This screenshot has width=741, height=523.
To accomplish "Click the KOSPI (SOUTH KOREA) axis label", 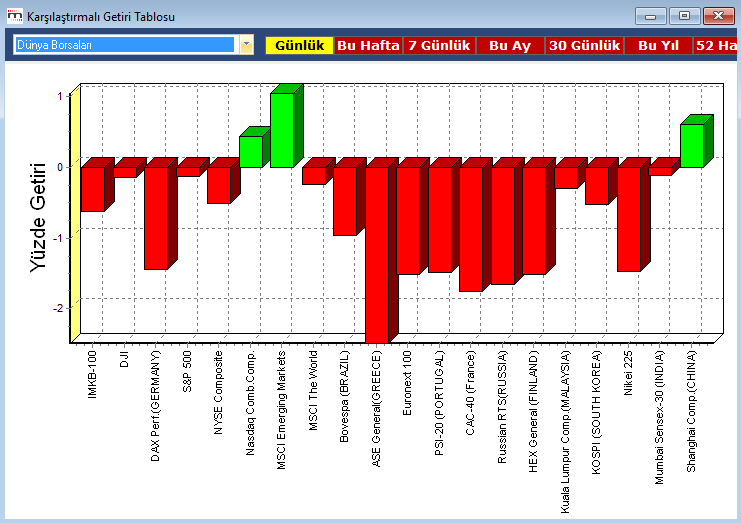I will coord(596,412).
